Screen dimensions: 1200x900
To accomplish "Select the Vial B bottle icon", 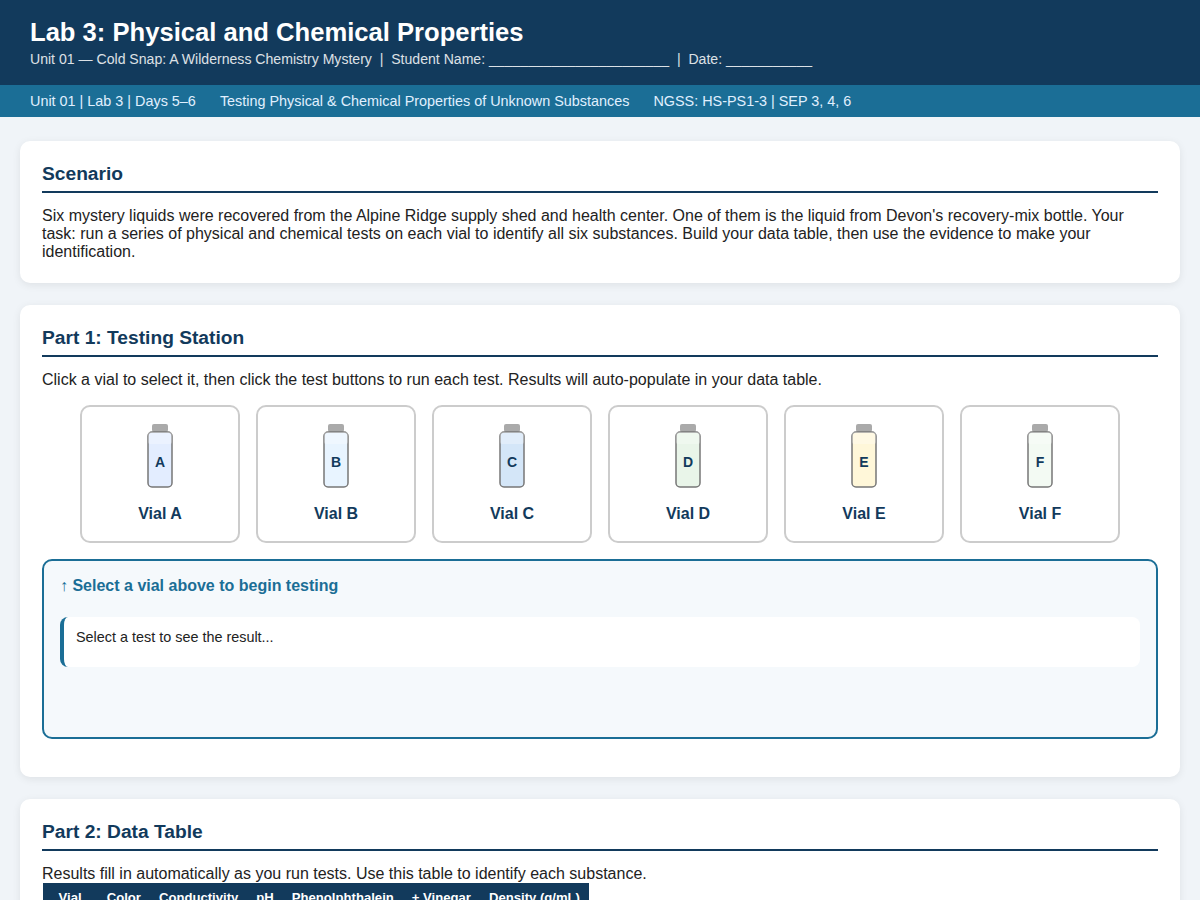I will pos(336,456).
